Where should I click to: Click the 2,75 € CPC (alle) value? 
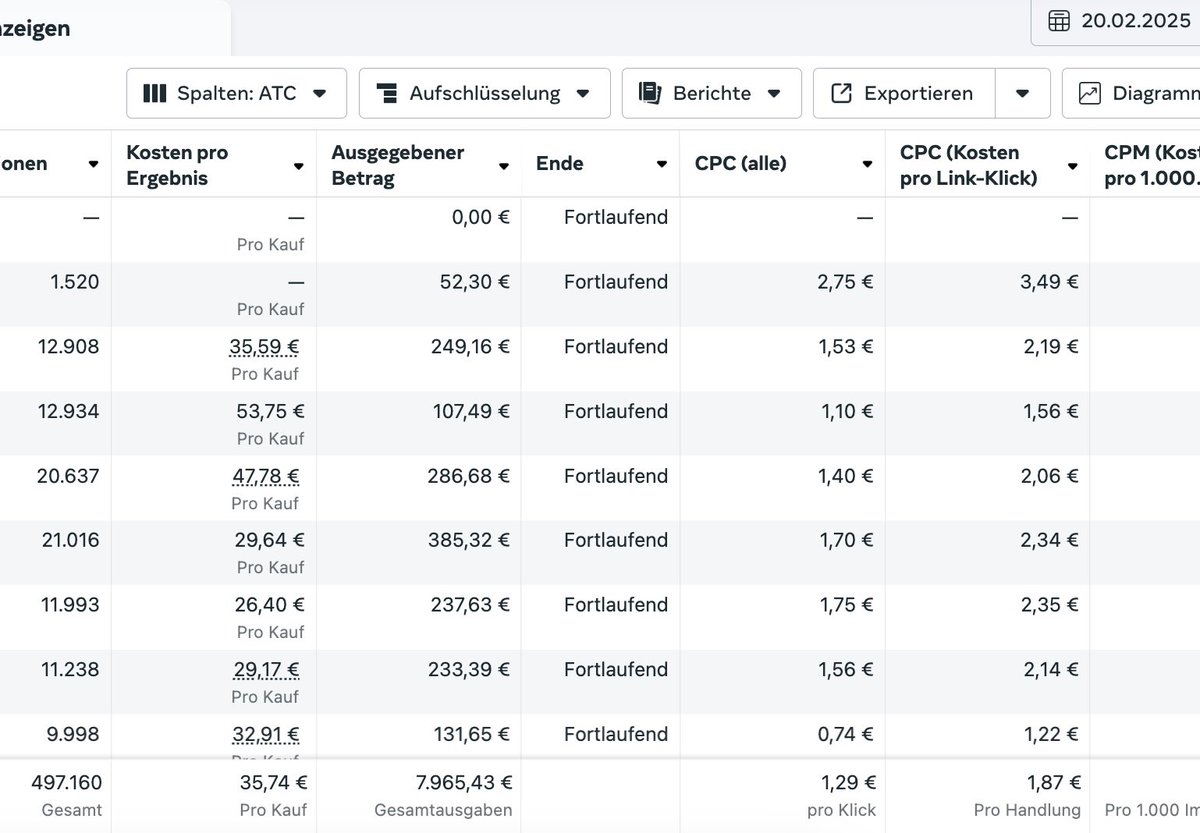pos(845,282)
